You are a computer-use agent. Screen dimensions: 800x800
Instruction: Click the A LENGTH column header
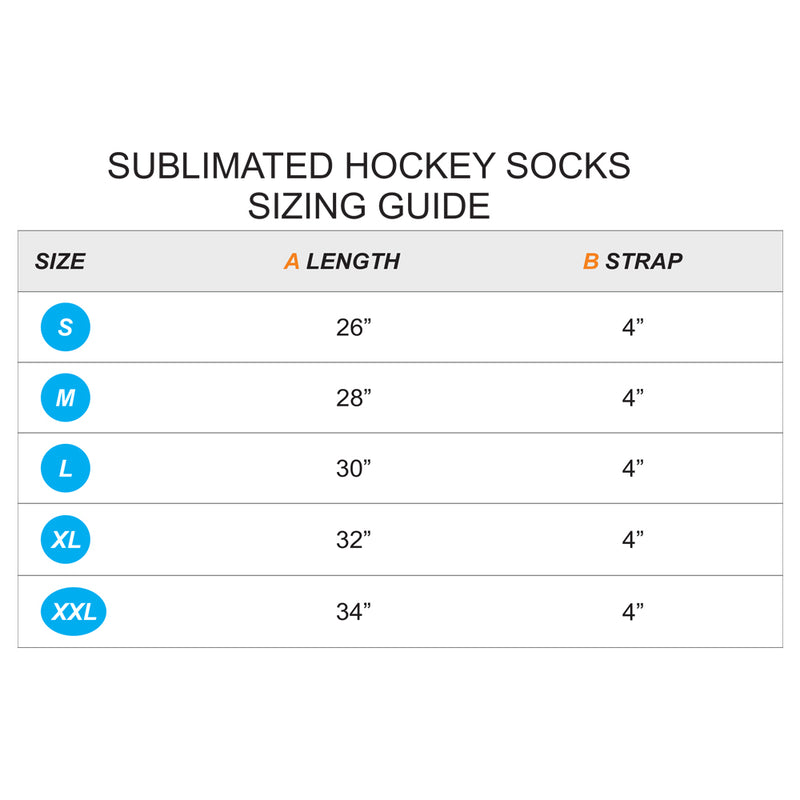pyautogui.click(x=342, y=262)
